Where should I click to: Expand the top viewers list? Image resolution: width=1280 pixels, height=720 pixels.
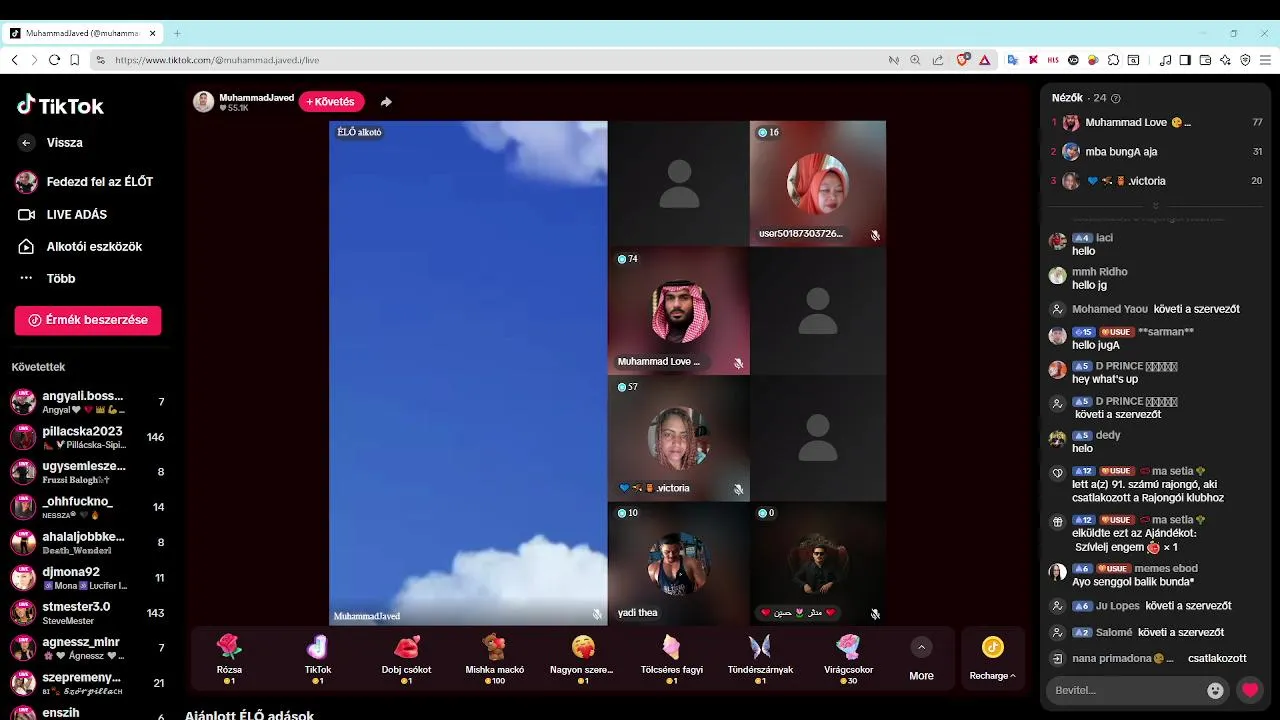pyautogui.click(x=1155, y=206)
